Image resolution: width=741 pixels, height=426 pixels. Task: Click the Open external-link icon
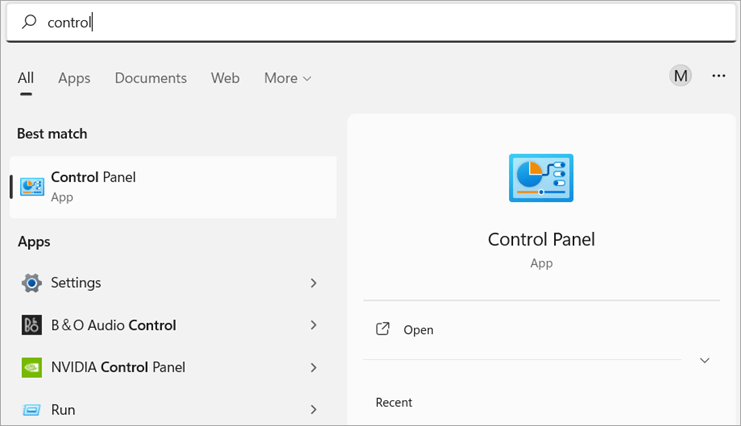coord(382,329)
